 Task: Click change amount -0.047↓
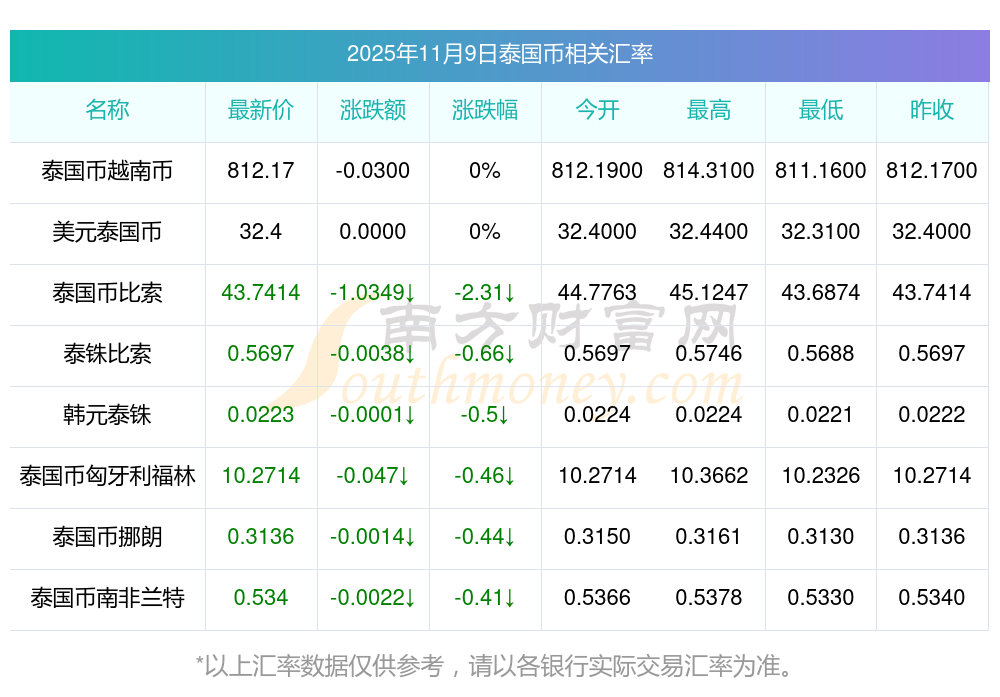[372, 476]
